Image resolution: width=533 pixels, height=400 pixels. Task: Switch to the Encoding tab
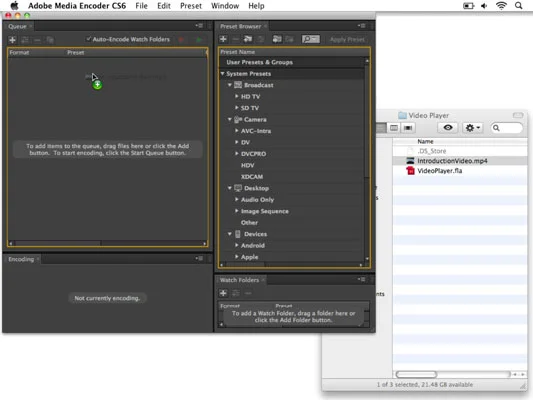click(x=21, y=259)
